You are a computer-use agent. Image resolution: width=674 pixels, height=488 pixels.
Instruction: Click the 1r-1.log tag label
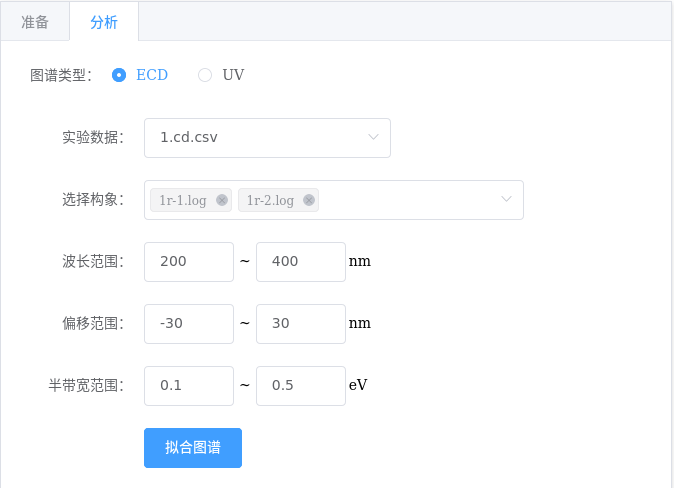pyautogui.click(x=183, y=200)
